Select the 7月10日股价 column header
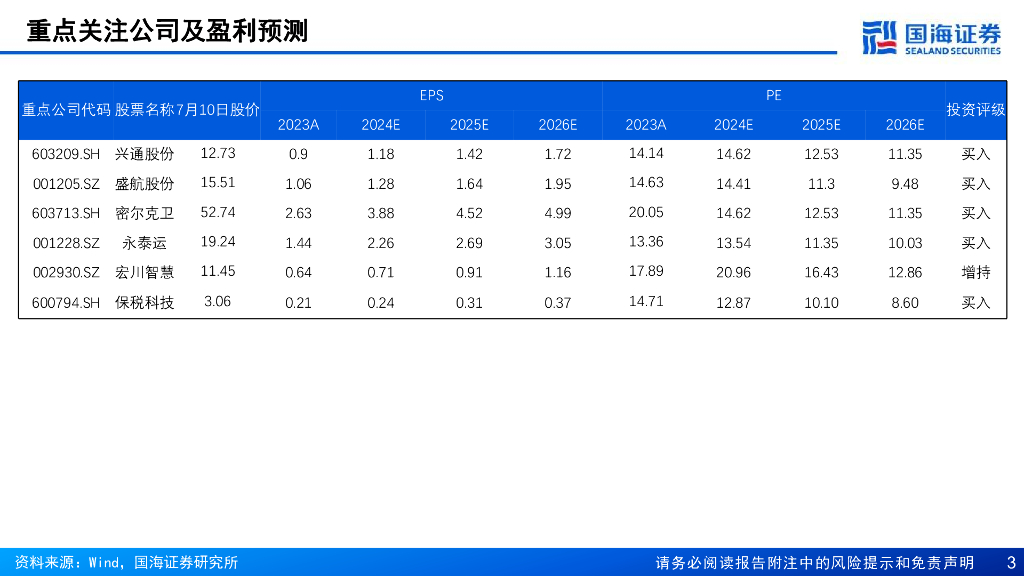This screenshot has width=1024, height=576. coord(217,110)
